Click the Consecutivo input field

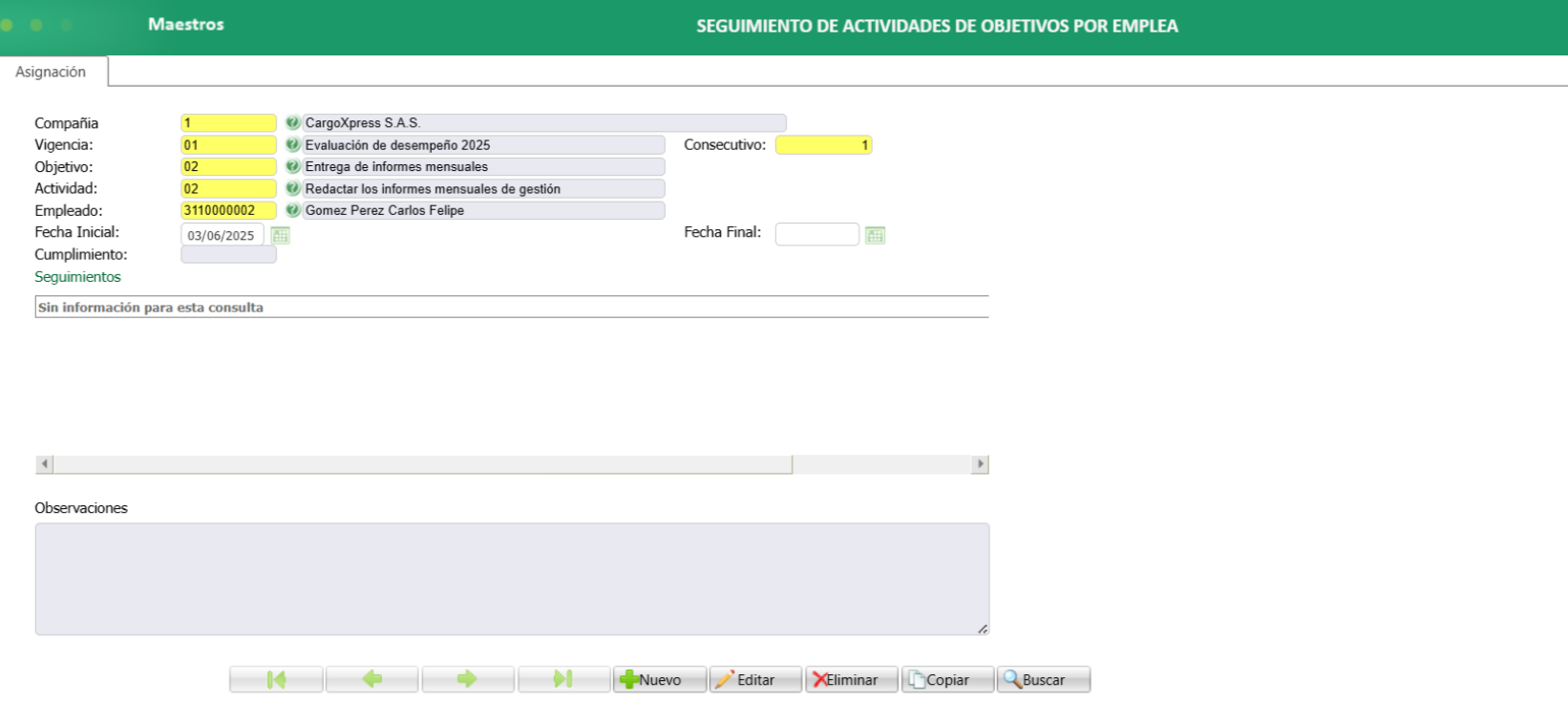[823, 145]
